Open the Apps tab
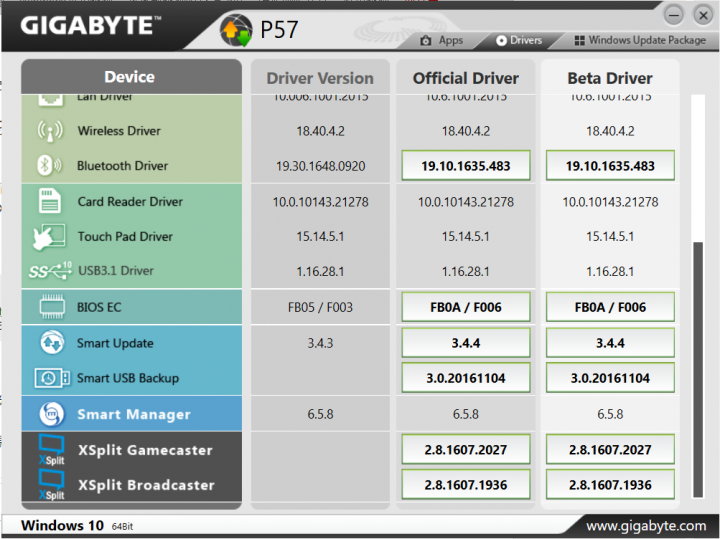The image size is (720, 539). pyautogui.click(x=442, y=40)
